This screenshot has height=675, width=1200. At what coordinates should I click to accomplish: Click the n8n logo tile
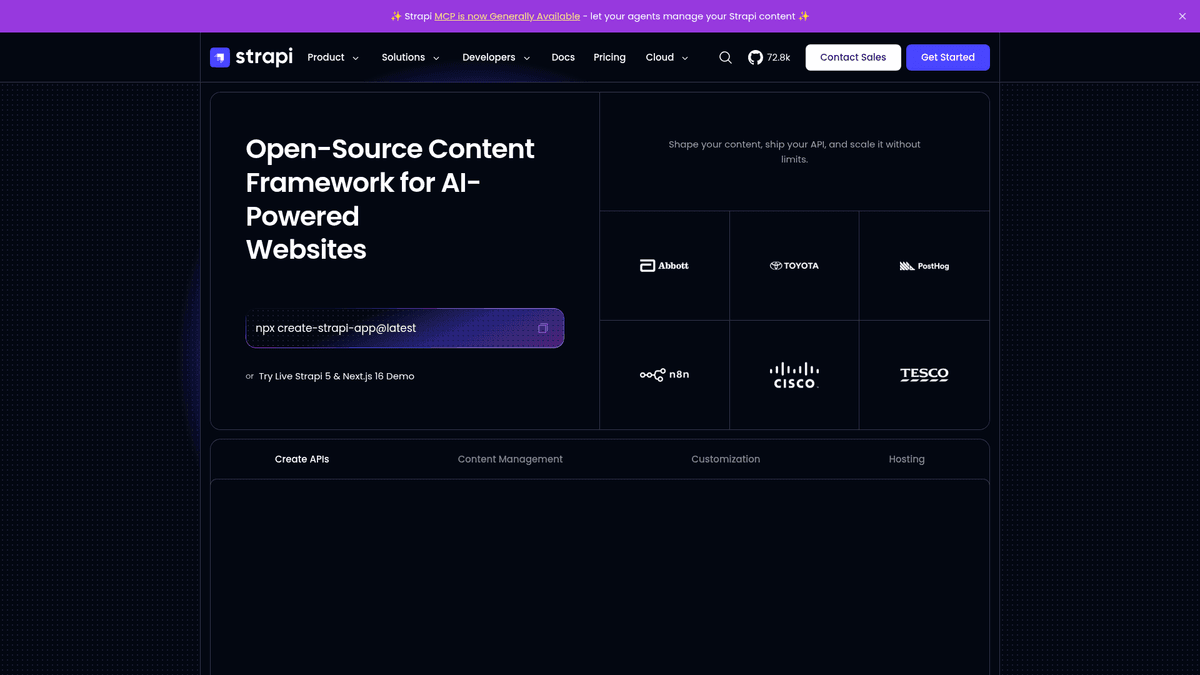point(664,375)
